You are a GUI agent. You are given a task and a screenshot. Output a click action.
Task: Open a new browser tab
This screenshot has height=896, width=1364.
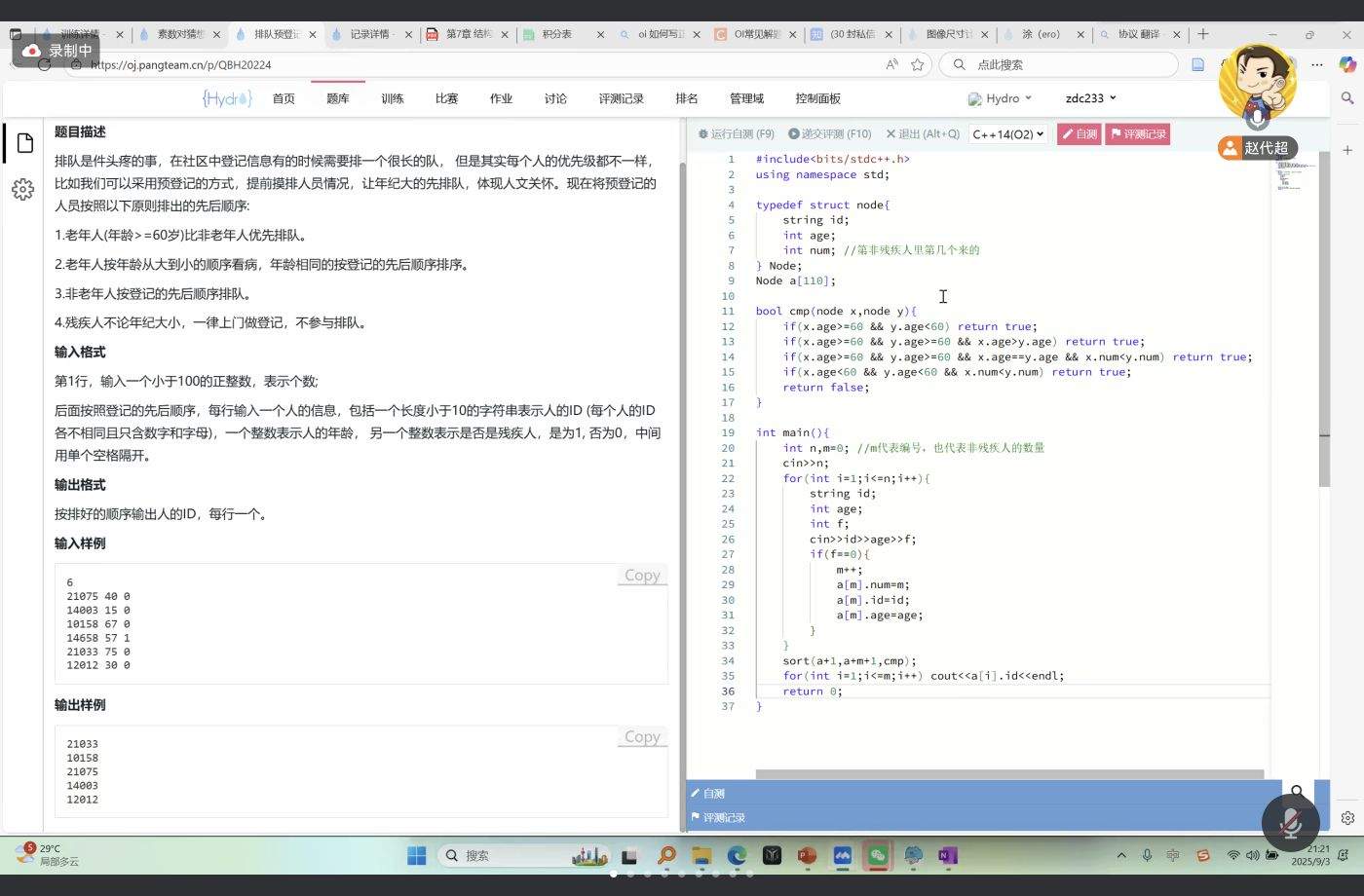tap(1203, 34)
